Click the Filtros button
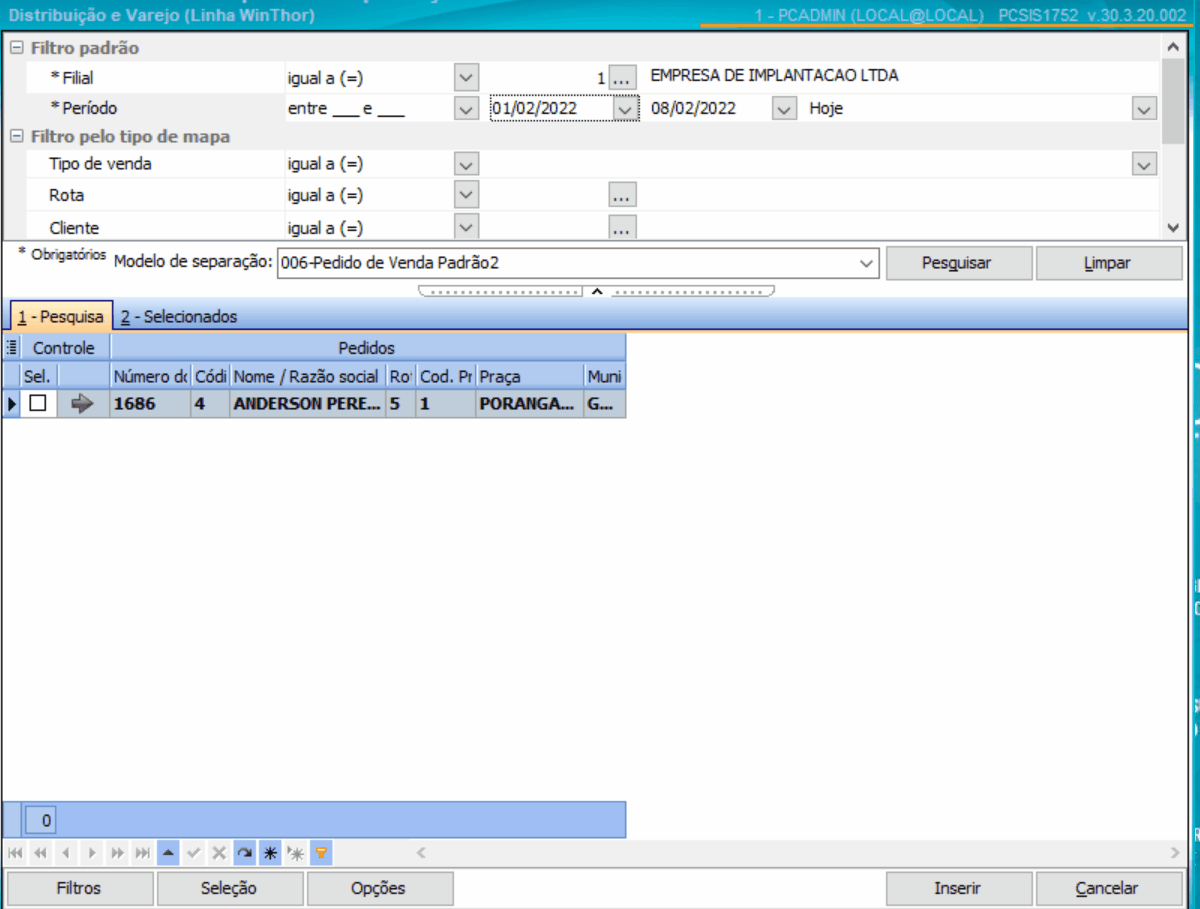The image size is (1200, 909). [x=79, y=888]
